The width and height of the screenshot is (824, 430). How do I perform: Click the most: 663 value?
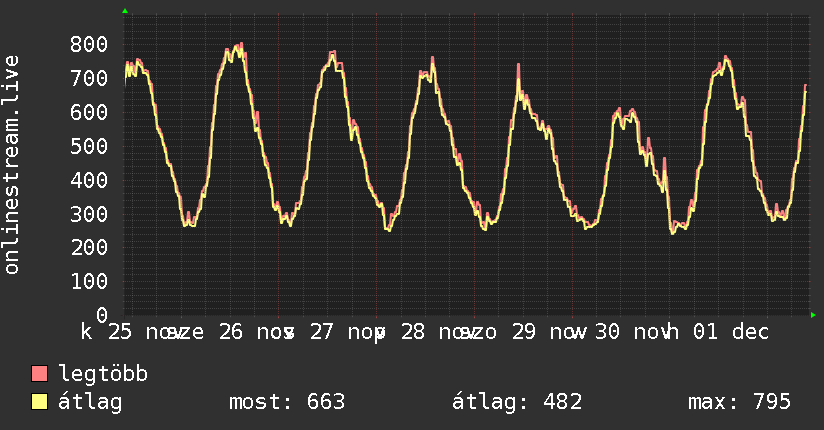click(287, 402)
